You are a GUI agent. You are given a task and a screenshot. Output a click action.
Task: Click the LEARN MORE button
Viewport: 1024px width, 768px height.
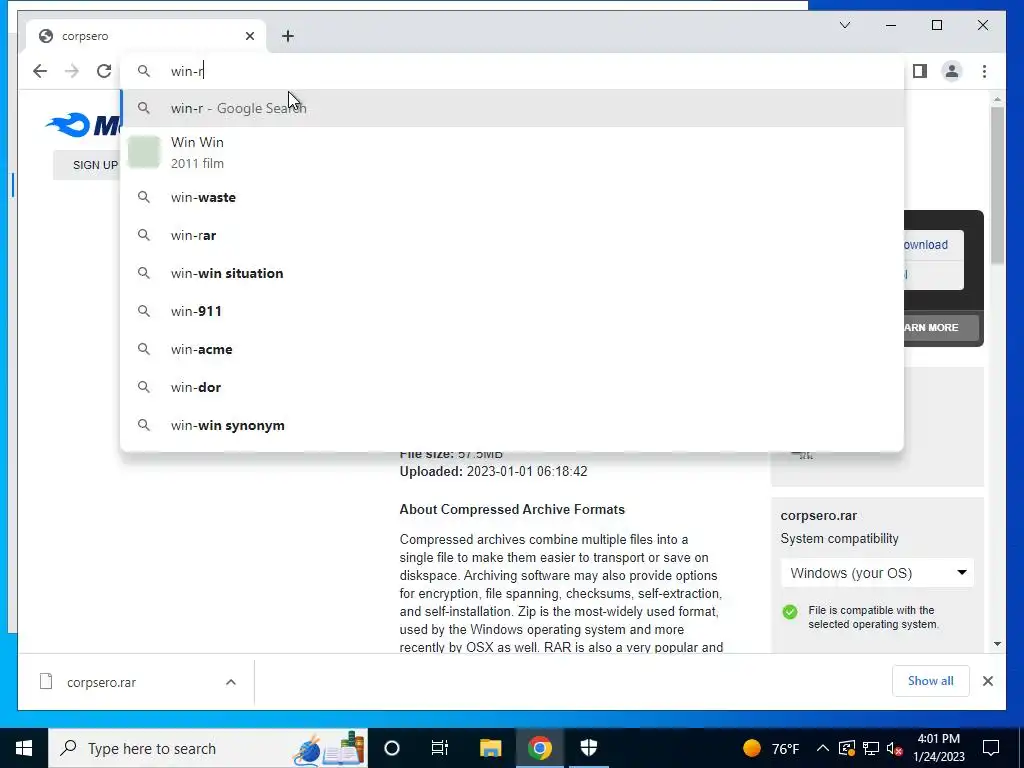(941, 328)
